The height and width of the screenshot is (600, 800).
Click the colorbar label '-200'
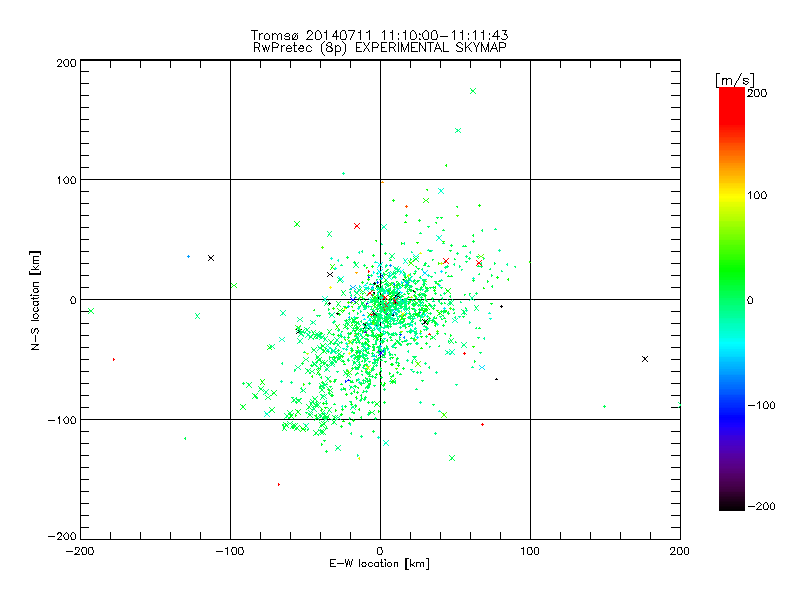coord(761,506)
